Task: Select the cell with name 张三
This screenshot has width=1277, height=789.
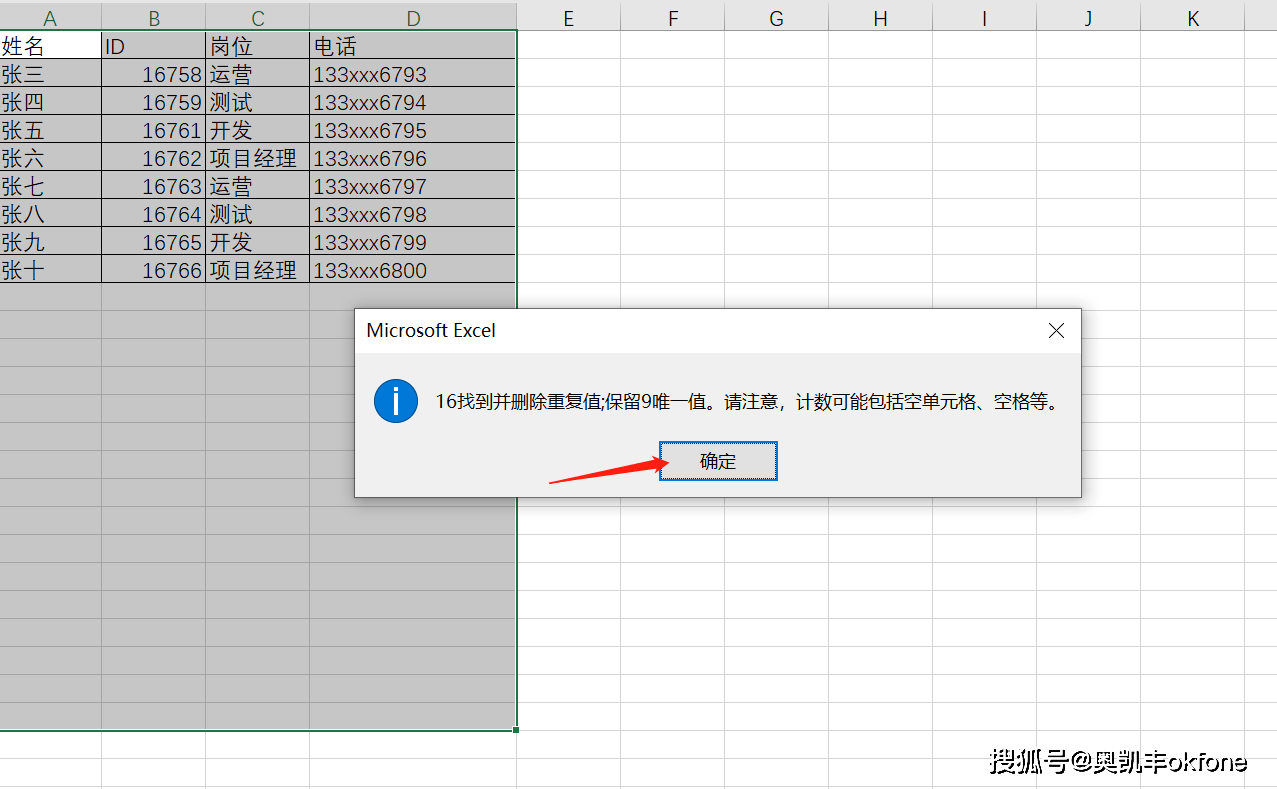Action: tap(50, 73)
